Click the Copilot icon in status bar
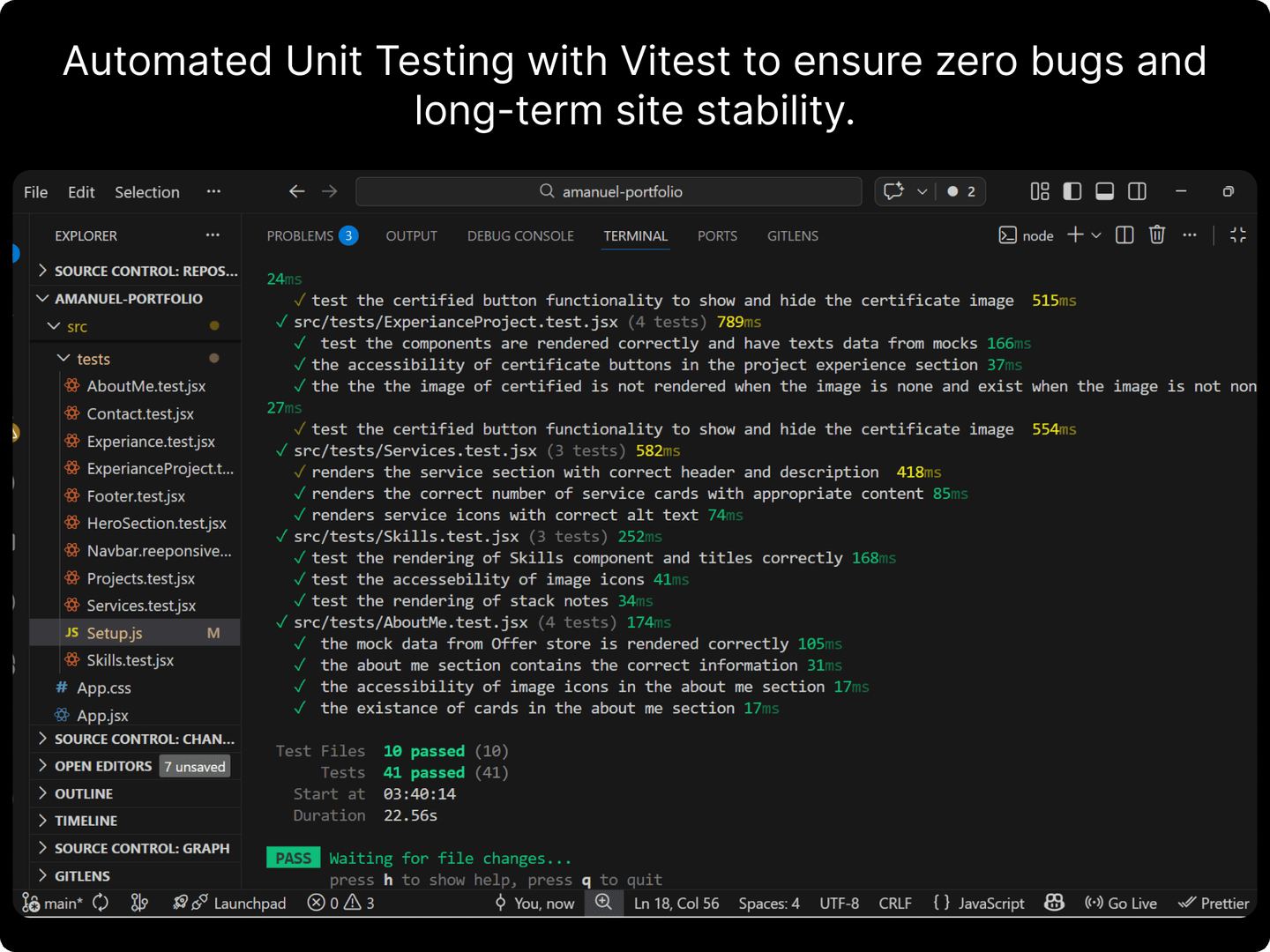The width and height of the screenshot is (1270, 952). tap(1054, 903)
